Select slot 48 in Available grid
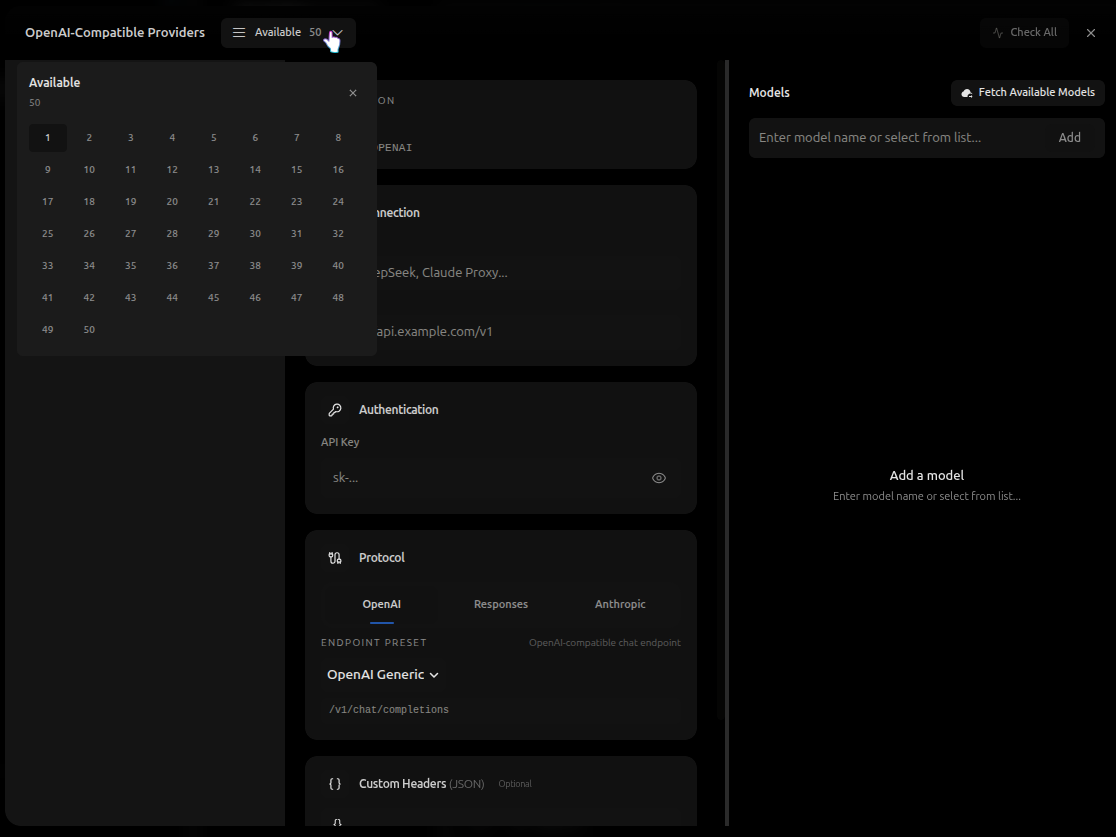The image size is (1116, 837). pos(338,298)
